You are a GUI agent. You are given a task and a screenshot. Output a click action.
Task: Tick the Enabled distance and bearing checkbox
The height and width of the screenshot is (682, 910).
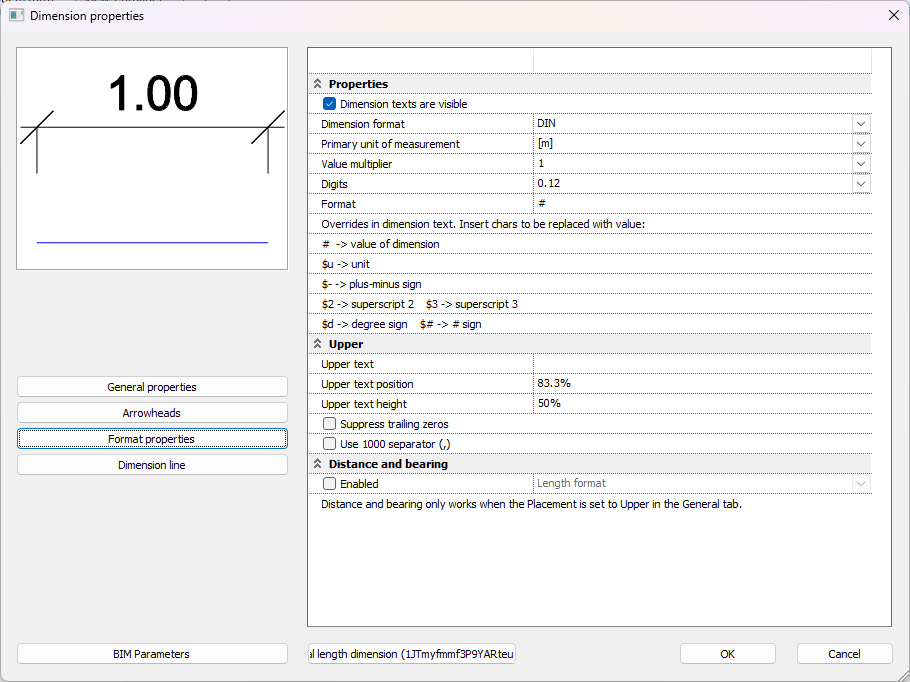(329, 484)
